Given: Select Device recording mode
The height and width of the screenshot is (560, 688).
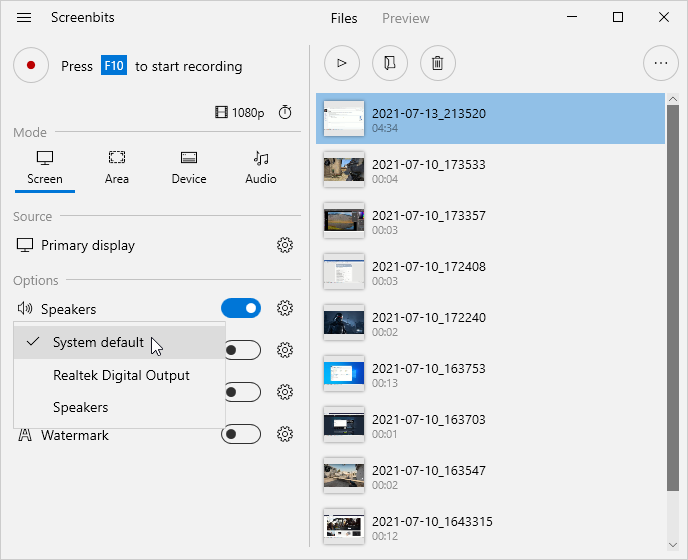Looking at the screenshot, I should pyautogui.click(x=189, y=169).
